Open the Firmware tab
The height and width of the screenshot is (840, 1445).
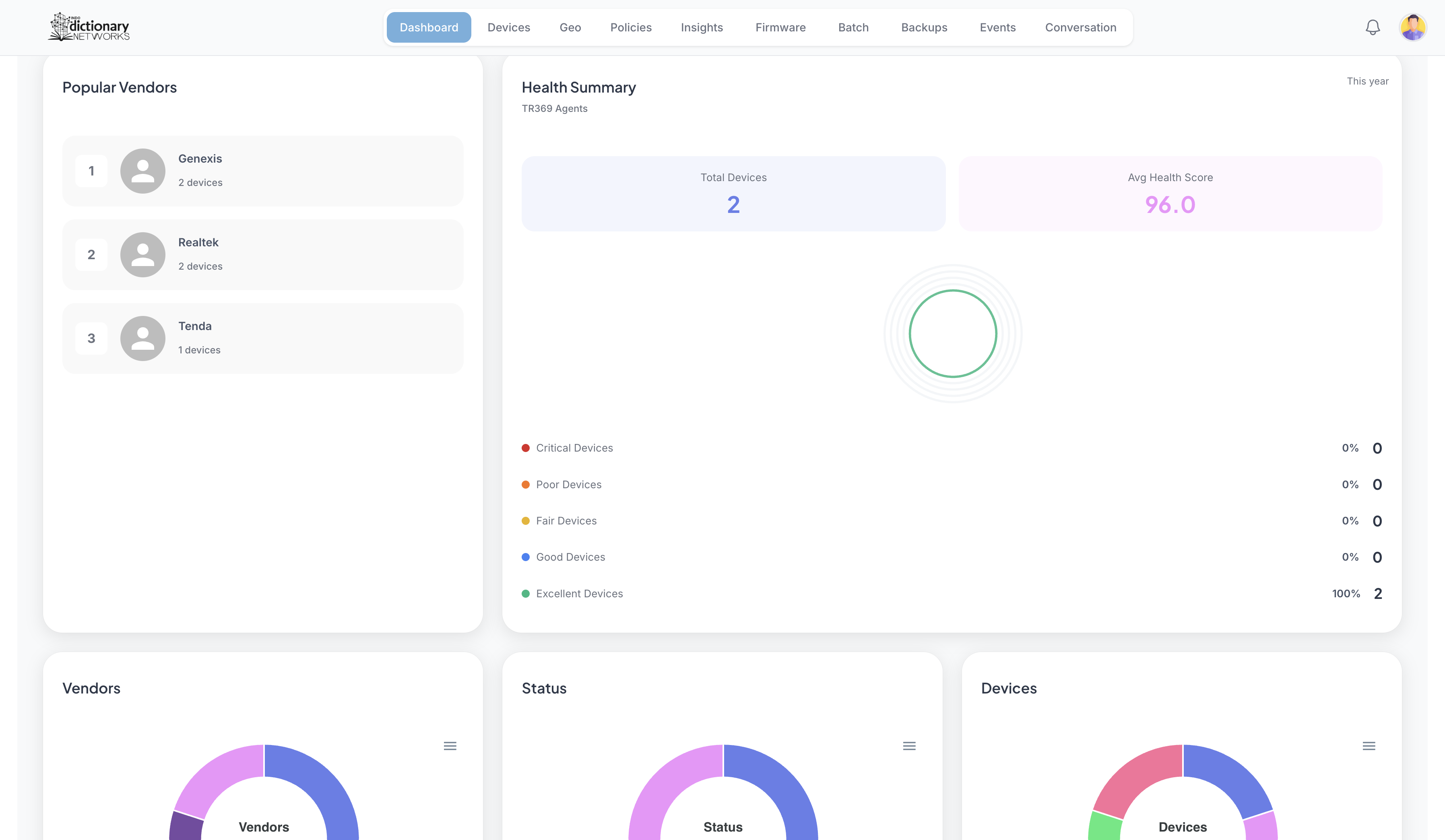(x=780, y=27)
